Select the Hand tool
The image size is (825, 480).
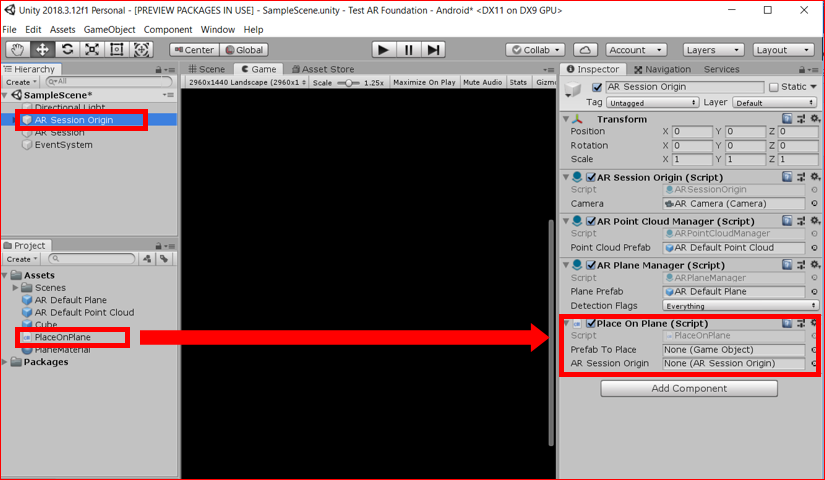click(x=17, y=49)
